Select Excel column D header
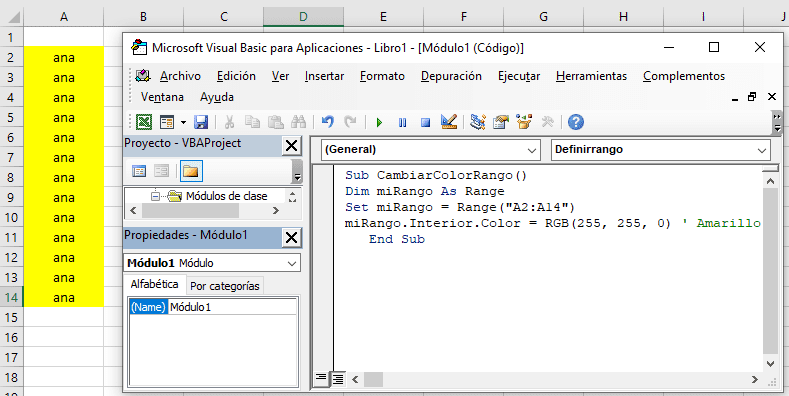This screenshot has width=789, height=396. coord(303,17)
